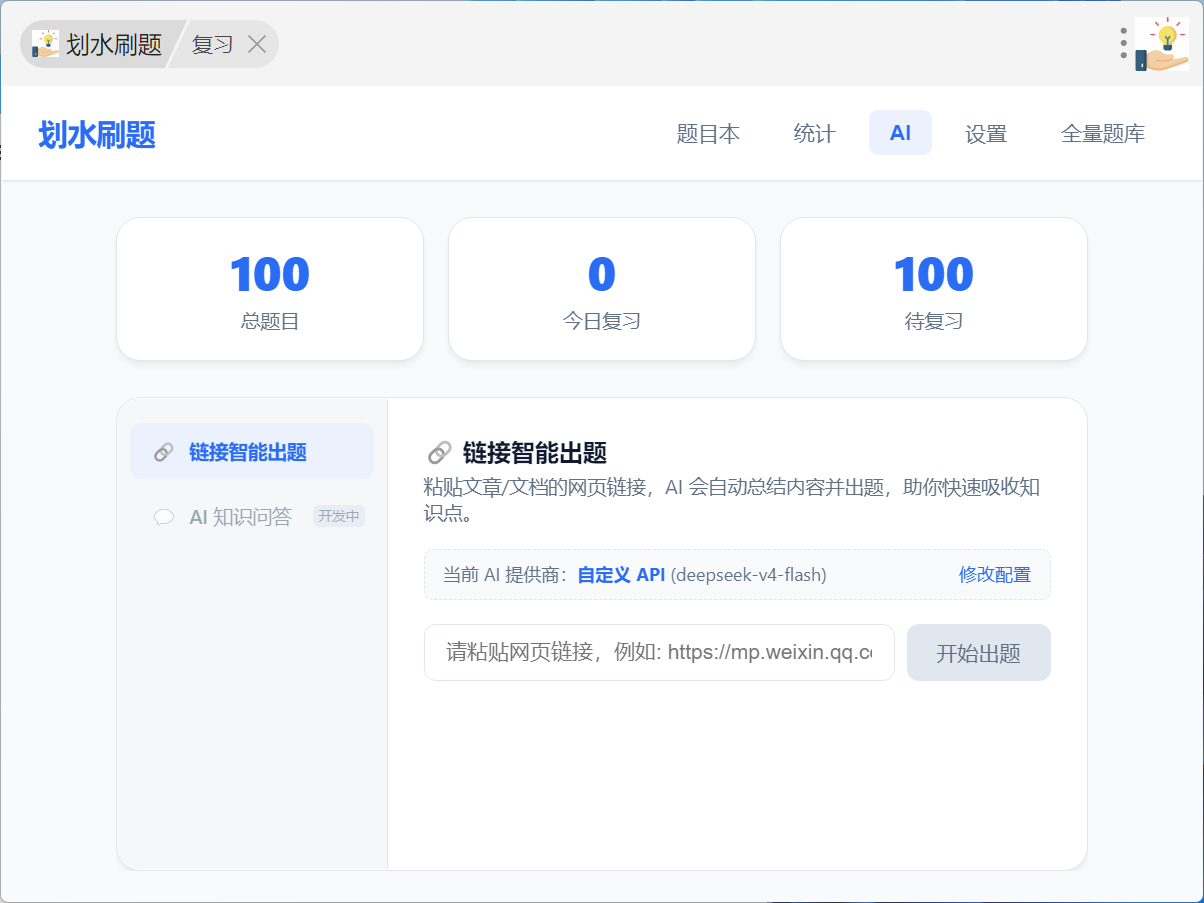
Task: Select the AI navigation tab
Action: pos(900,133)
